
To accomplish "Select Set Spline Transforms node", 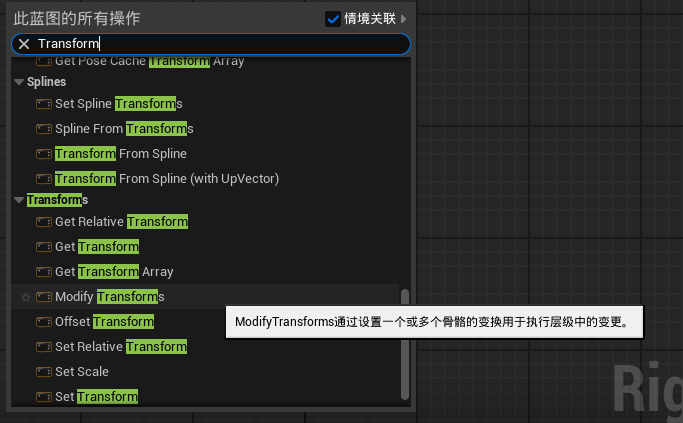I will (118, 104).
